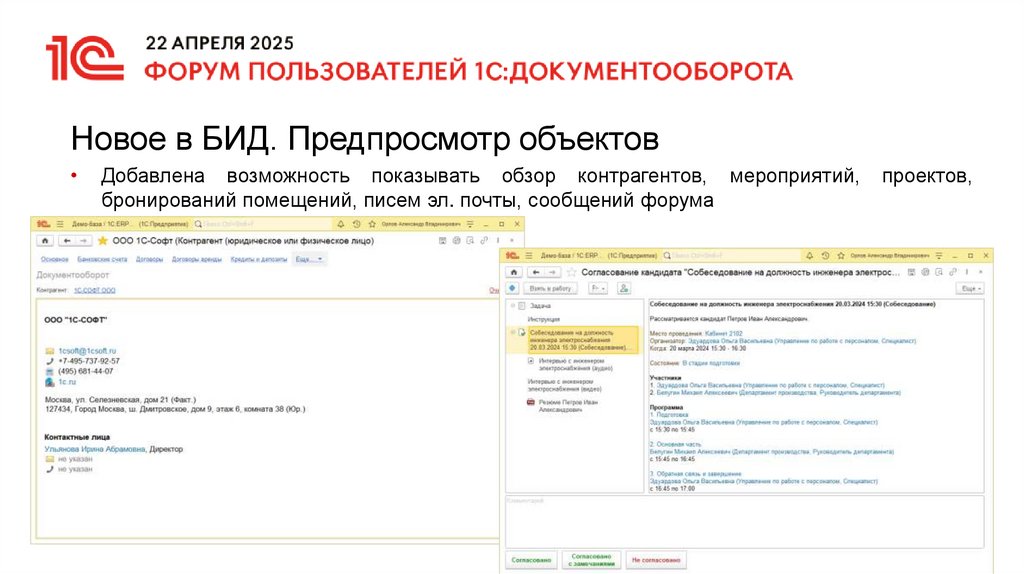Open Кредиты и депозиты tab
Screen dimensions: 1024x574
259,259
